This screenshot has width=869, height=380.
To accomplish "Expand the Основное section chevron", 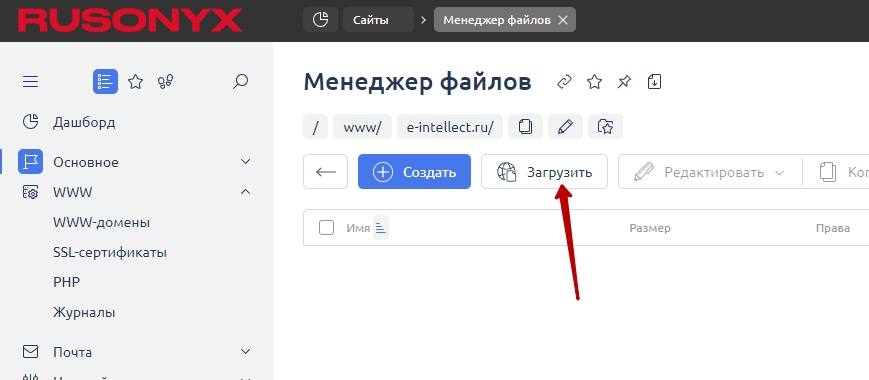I will [x=246, y=162].
